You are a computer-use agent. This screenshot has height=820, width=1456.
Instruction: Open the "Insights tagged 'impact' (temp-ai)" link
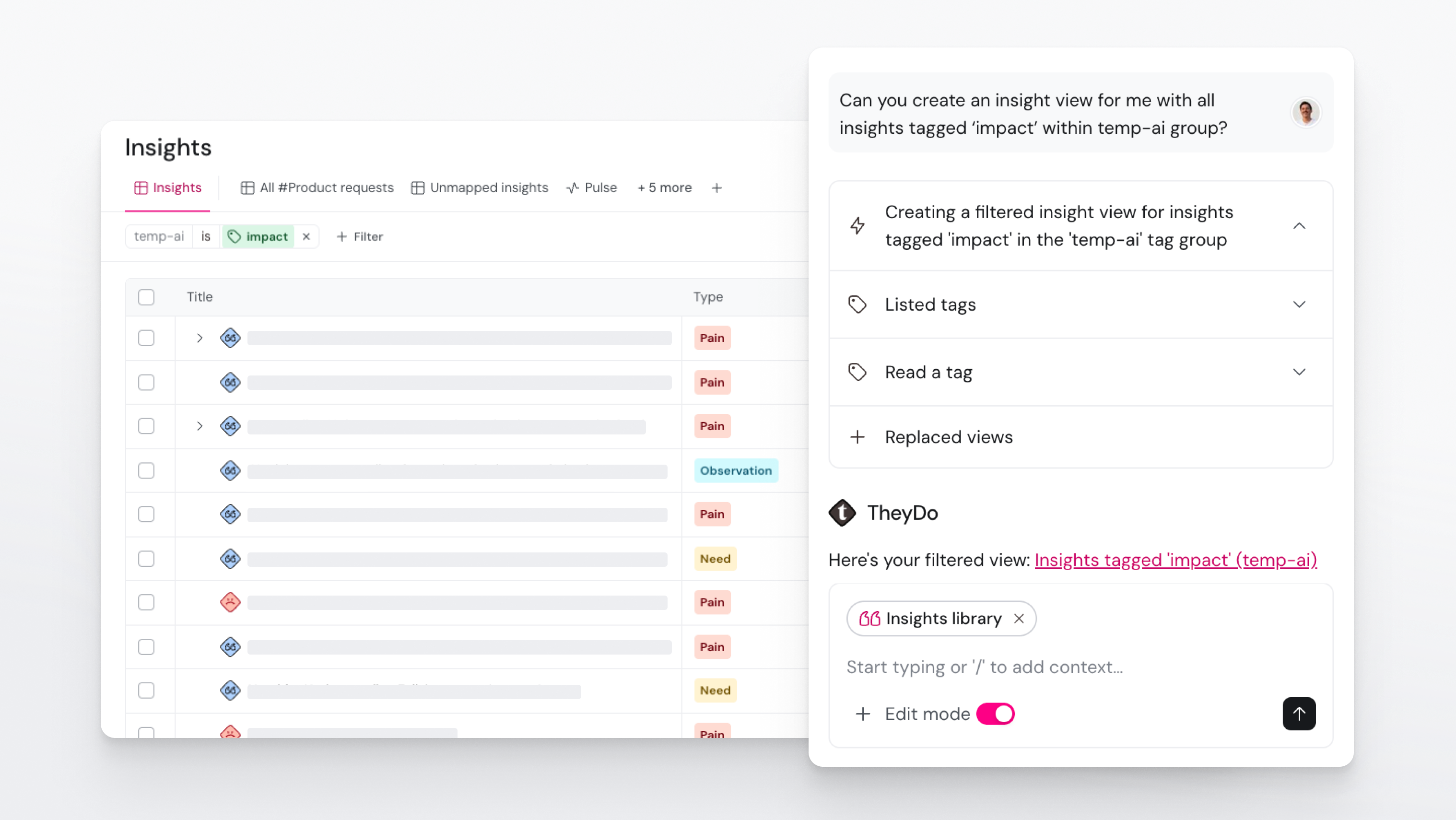point(1175,560)
